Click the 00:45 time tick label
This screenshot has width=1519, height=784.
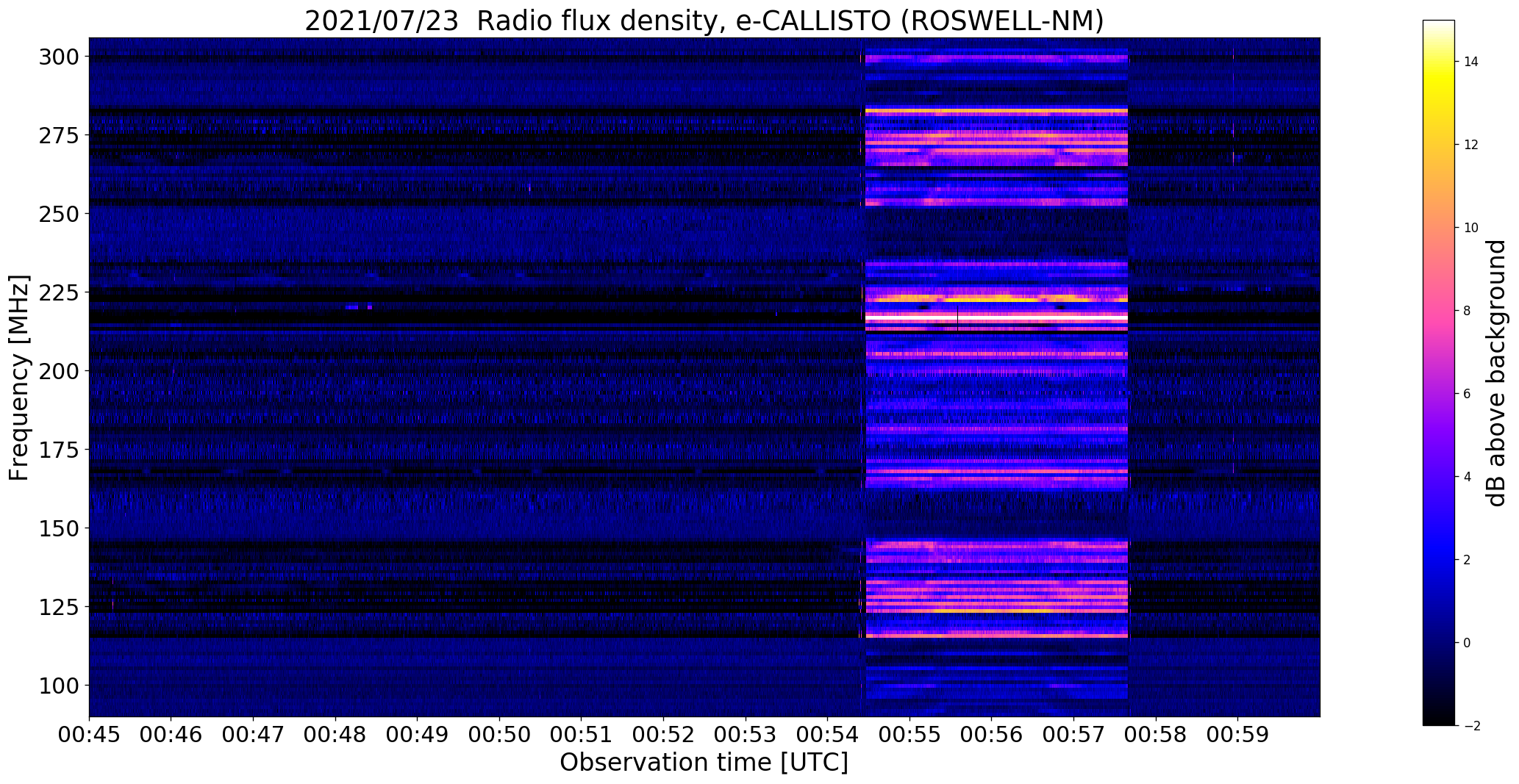(x=89, y=734)
